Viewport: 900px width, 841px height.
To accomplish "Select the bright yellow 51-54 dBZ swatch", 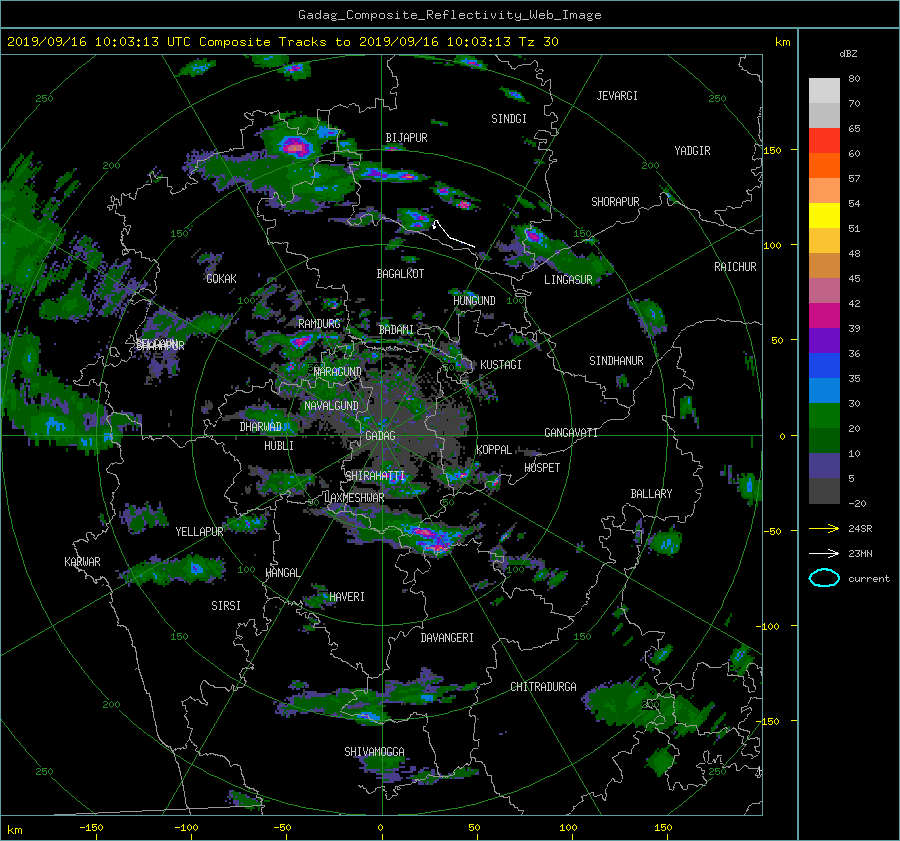I will [x=824, y=216].
